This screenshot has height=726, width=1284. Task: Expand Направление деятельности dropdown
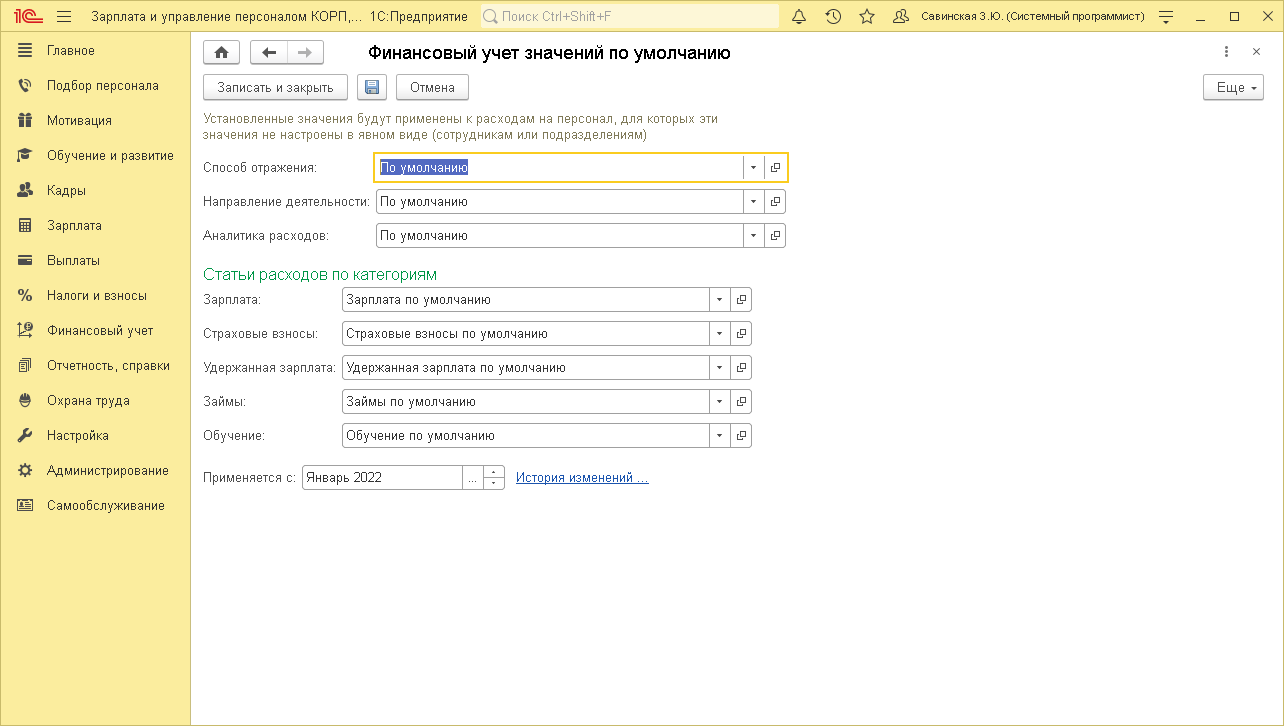753,202
